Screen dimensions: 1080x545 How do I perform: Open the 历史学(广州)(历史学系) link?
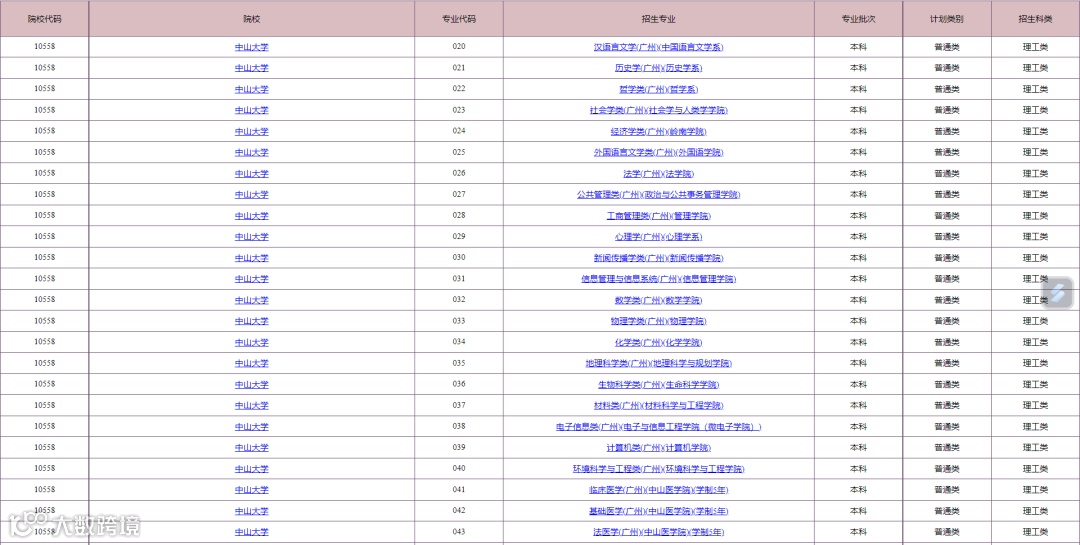[x=658, y=68]
